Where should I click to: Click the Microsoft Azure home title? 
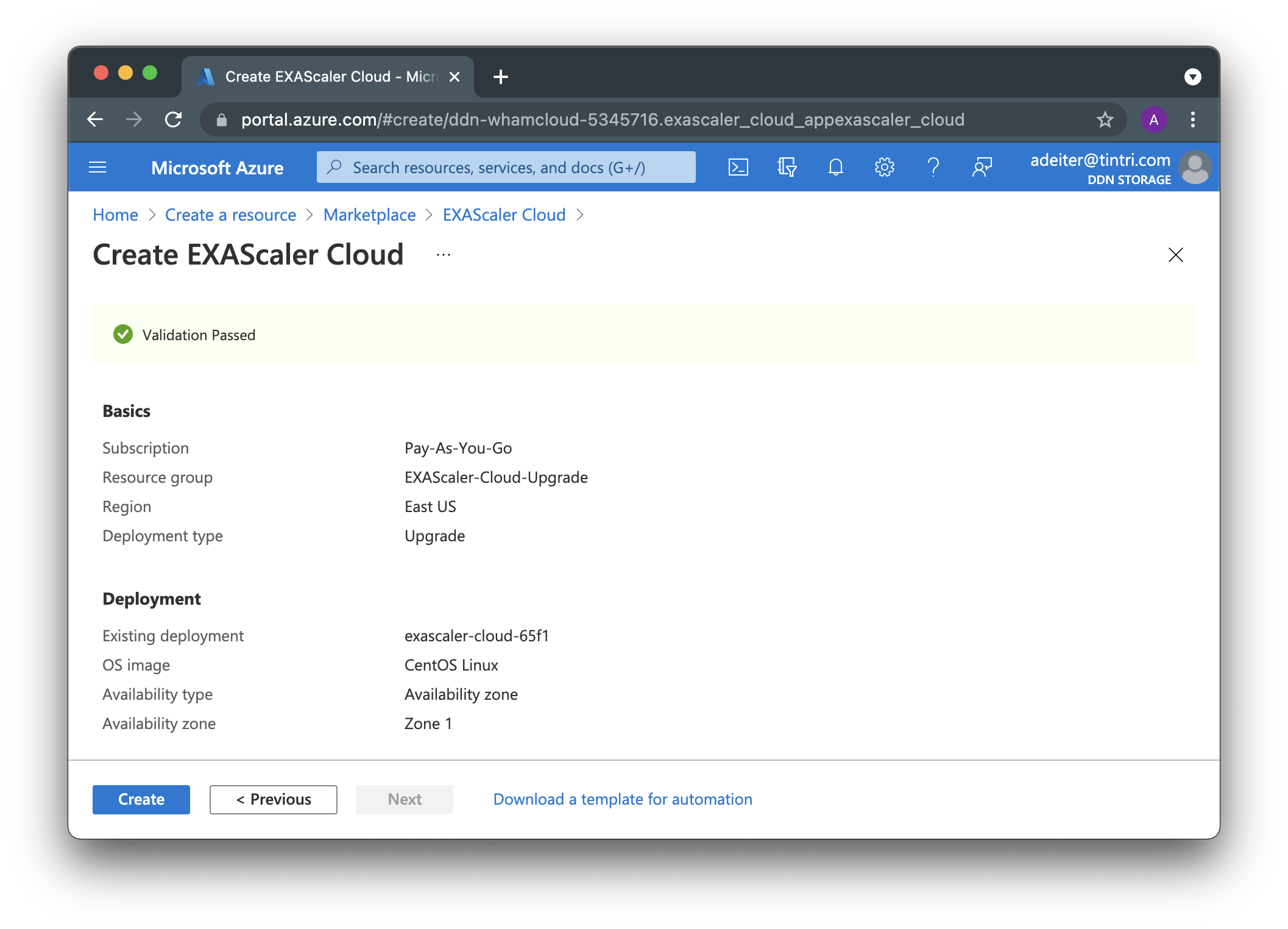click(218, 168)
